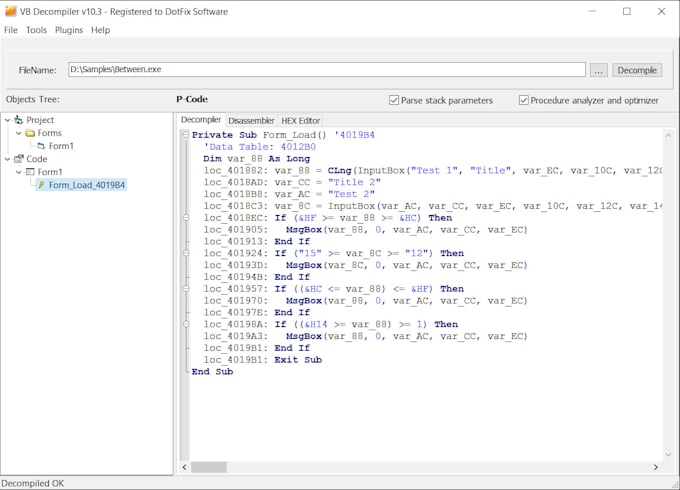Select the Decompiler tab
Viewport: 680px width, 490px height.
pyautogui.click(x=201, y=120)
